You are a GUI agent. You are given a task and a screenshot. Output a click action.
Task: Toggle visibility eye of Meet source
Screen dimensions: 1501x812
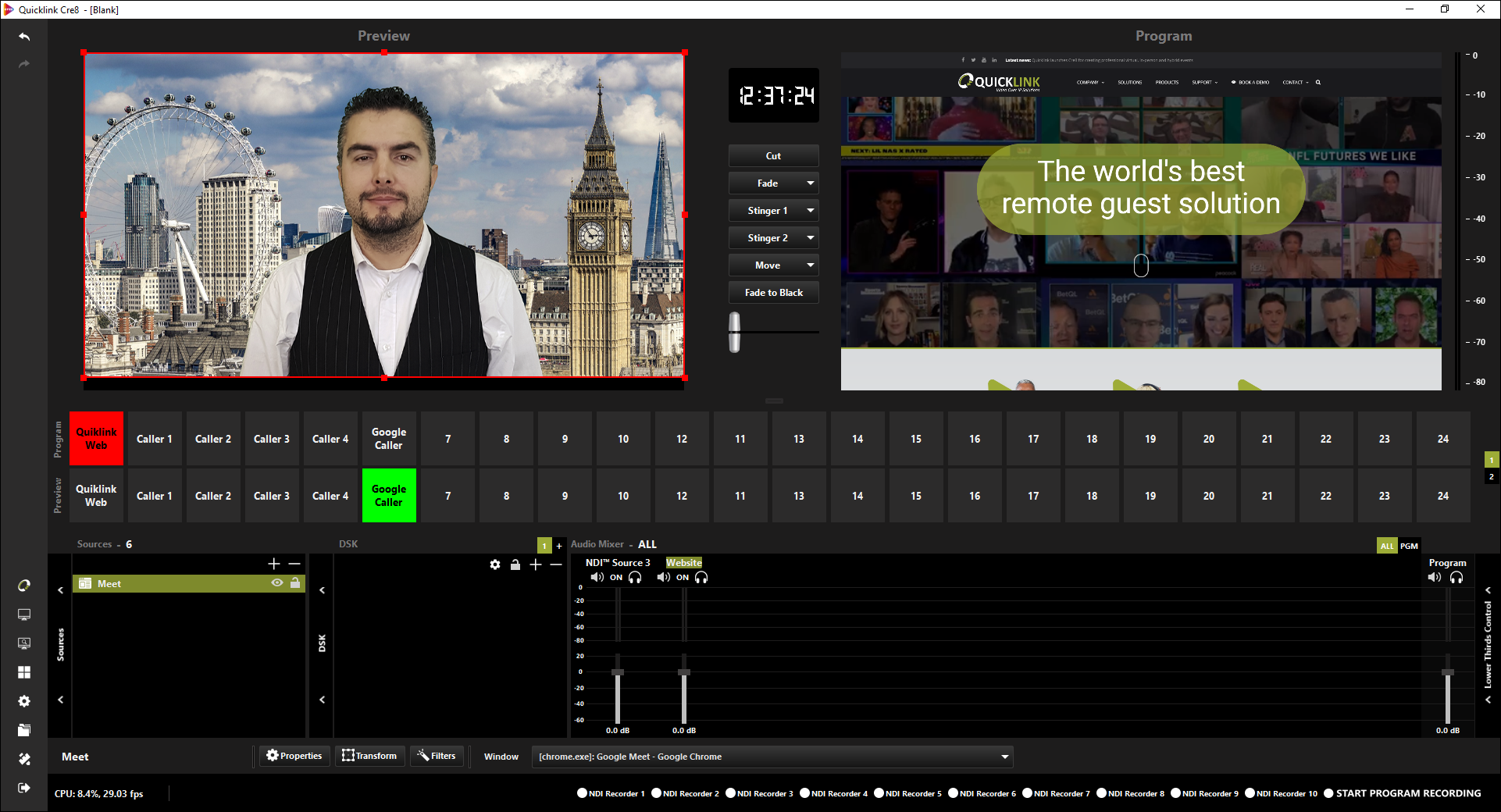pyautogui.click(x=277, y=583)
